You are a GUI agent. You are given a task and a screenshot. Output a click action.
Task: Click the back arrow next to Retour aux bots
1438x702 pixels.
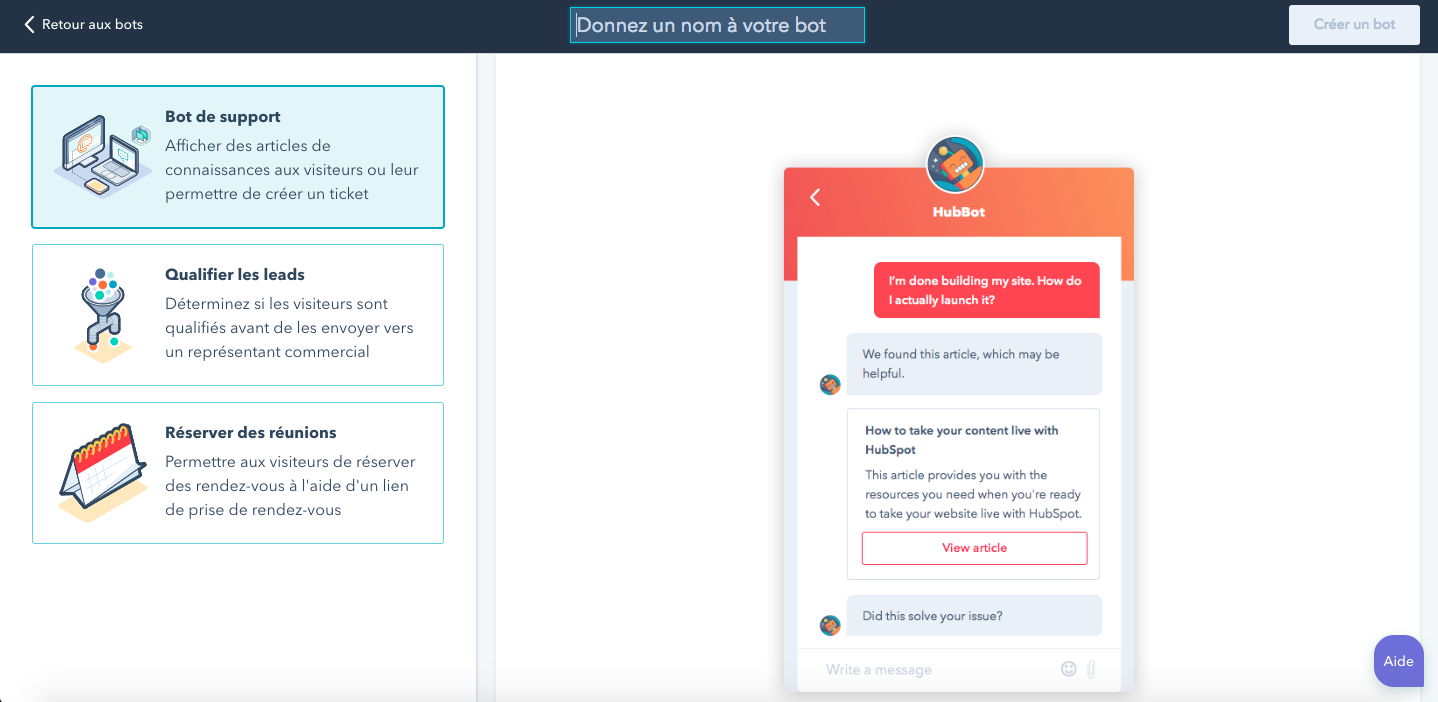tap(29, 24)
